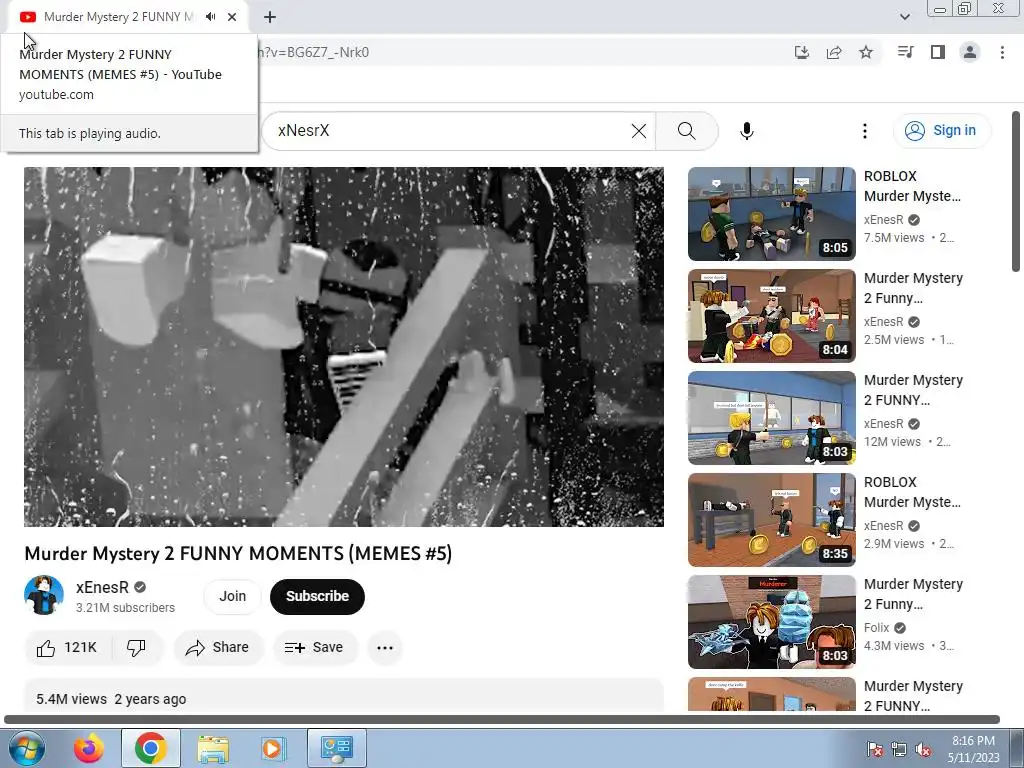Expand the tab search chevron
The image size is (1024, 768).
[x=904, y=17]
